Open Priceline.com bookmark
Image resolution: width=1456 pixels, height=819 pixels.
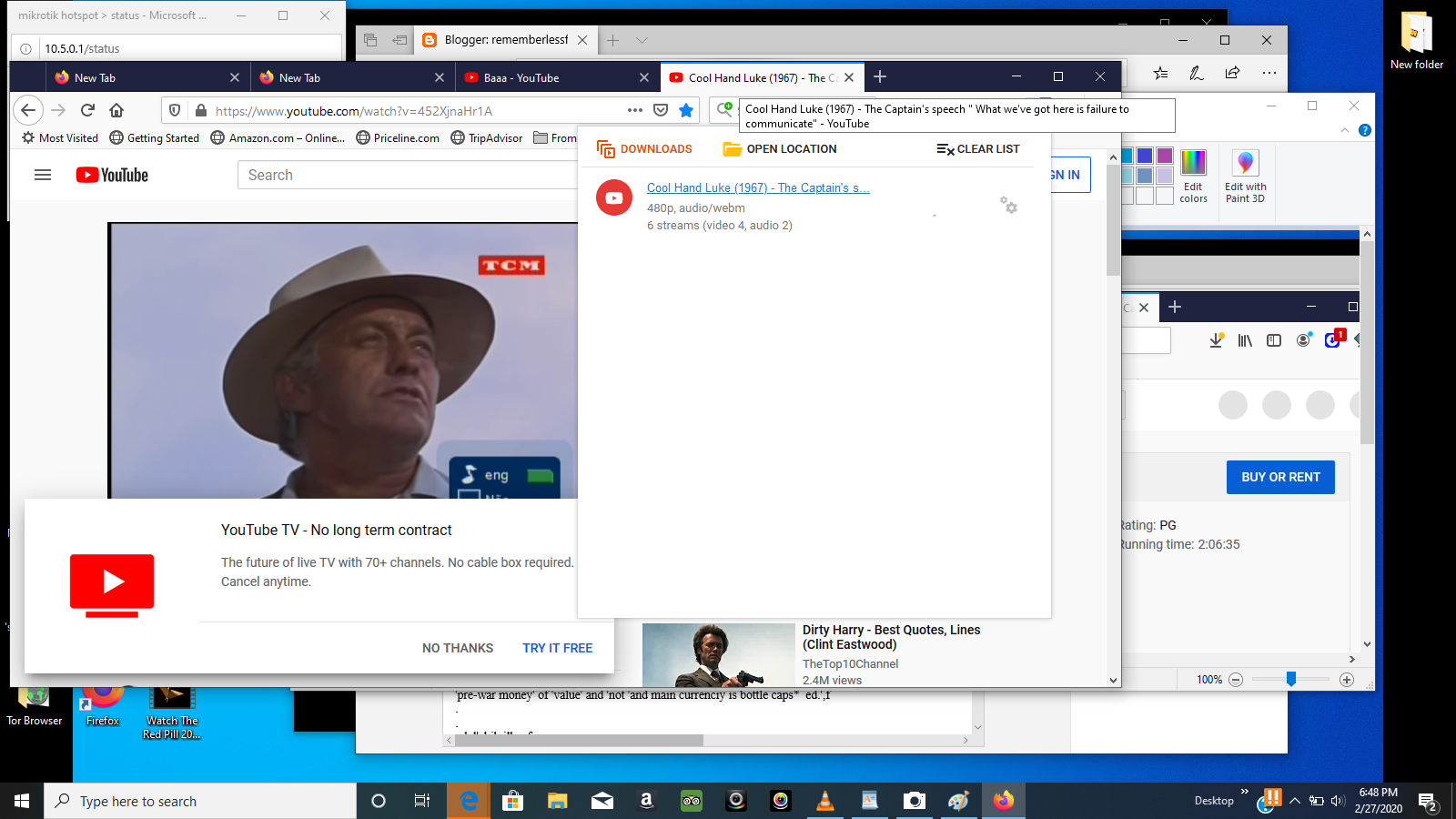pos(398,138)
